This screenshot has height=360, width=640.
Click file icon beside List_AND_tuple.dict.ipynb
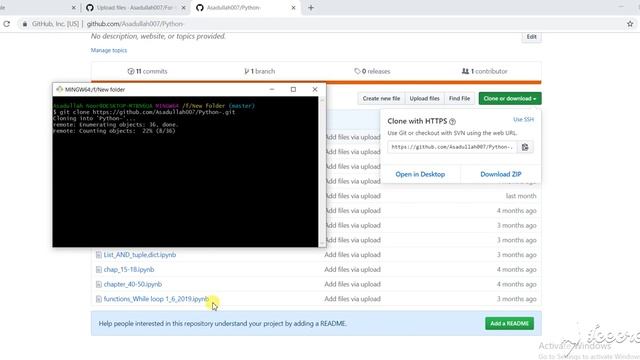click(x=98, y=255)
